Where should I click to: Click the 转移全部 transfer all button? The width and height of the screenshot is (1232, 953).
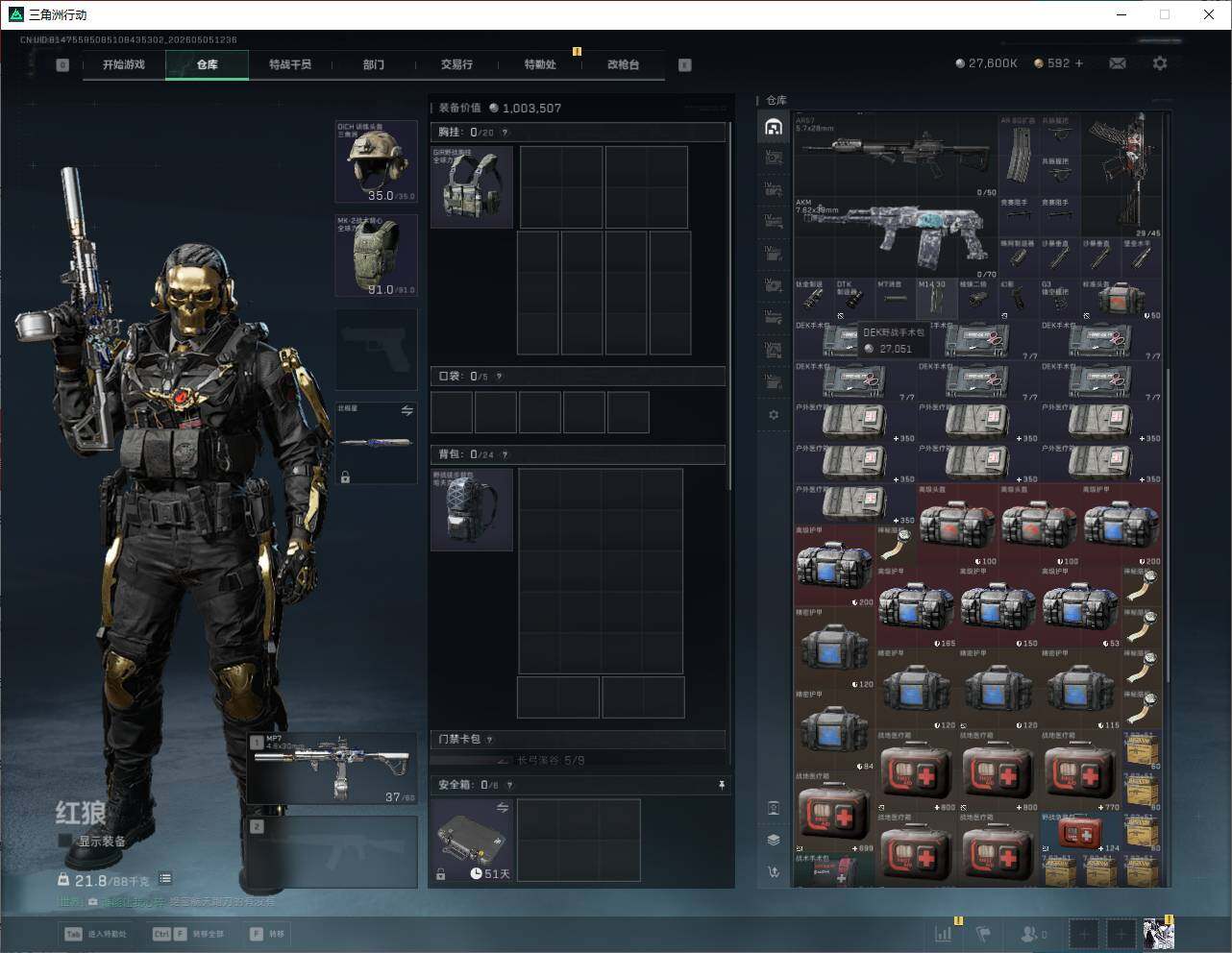(188, 934)
